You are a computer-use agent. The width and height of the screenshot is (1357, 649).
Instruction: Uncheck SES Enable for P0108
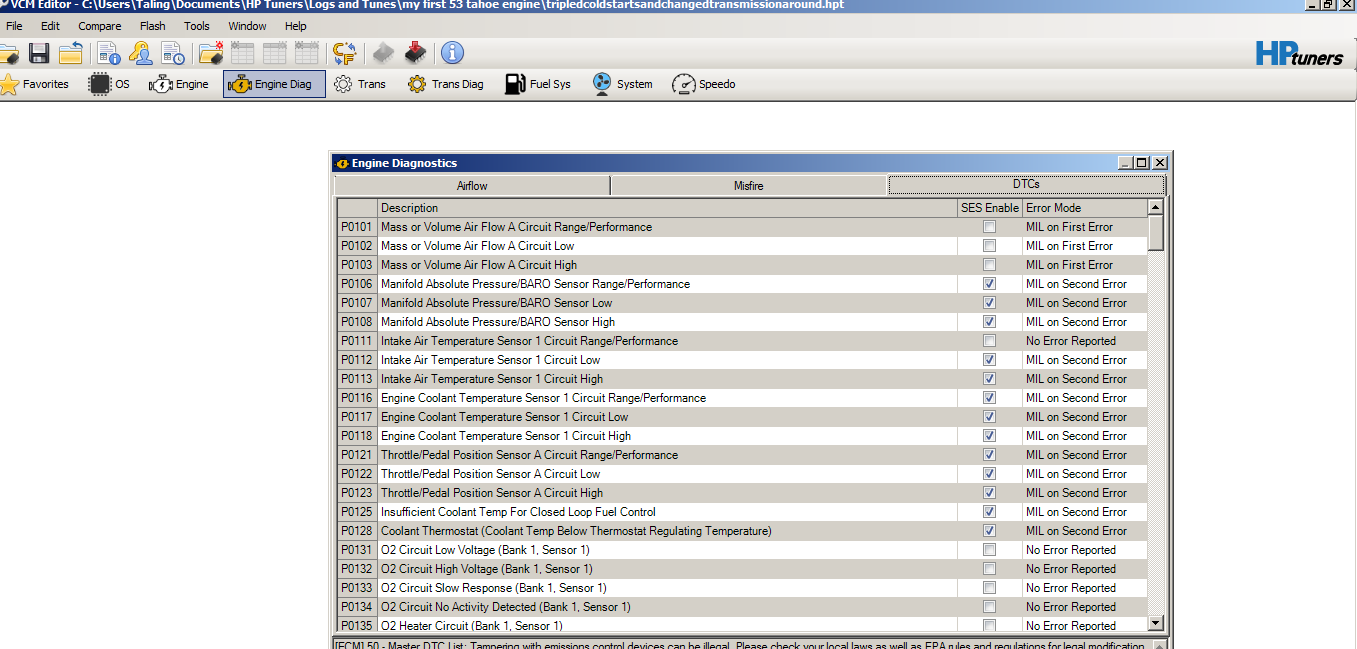(x=989, y=322)
